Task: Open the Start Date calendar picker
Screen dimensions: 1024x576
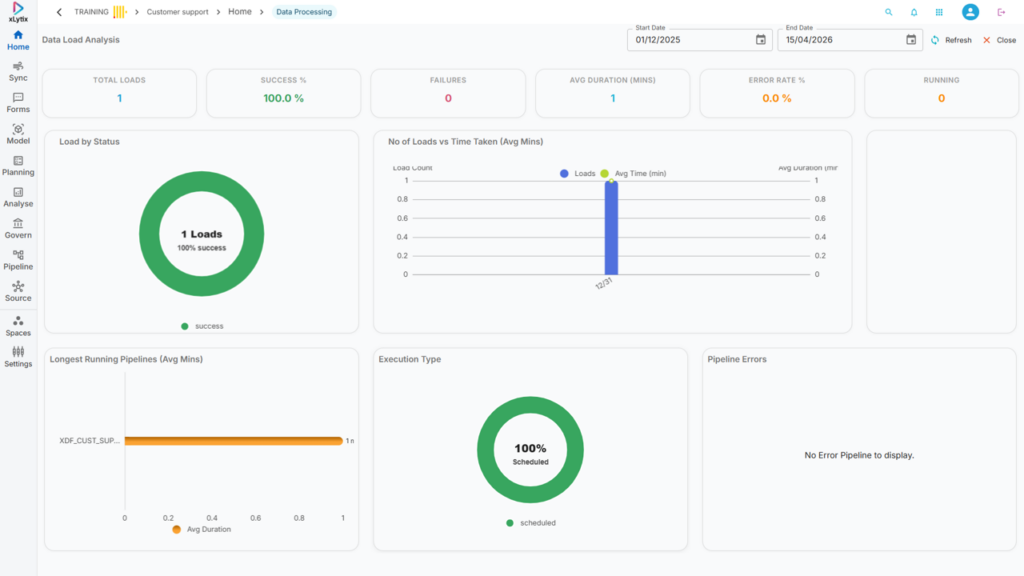Action: coord(760,40)
